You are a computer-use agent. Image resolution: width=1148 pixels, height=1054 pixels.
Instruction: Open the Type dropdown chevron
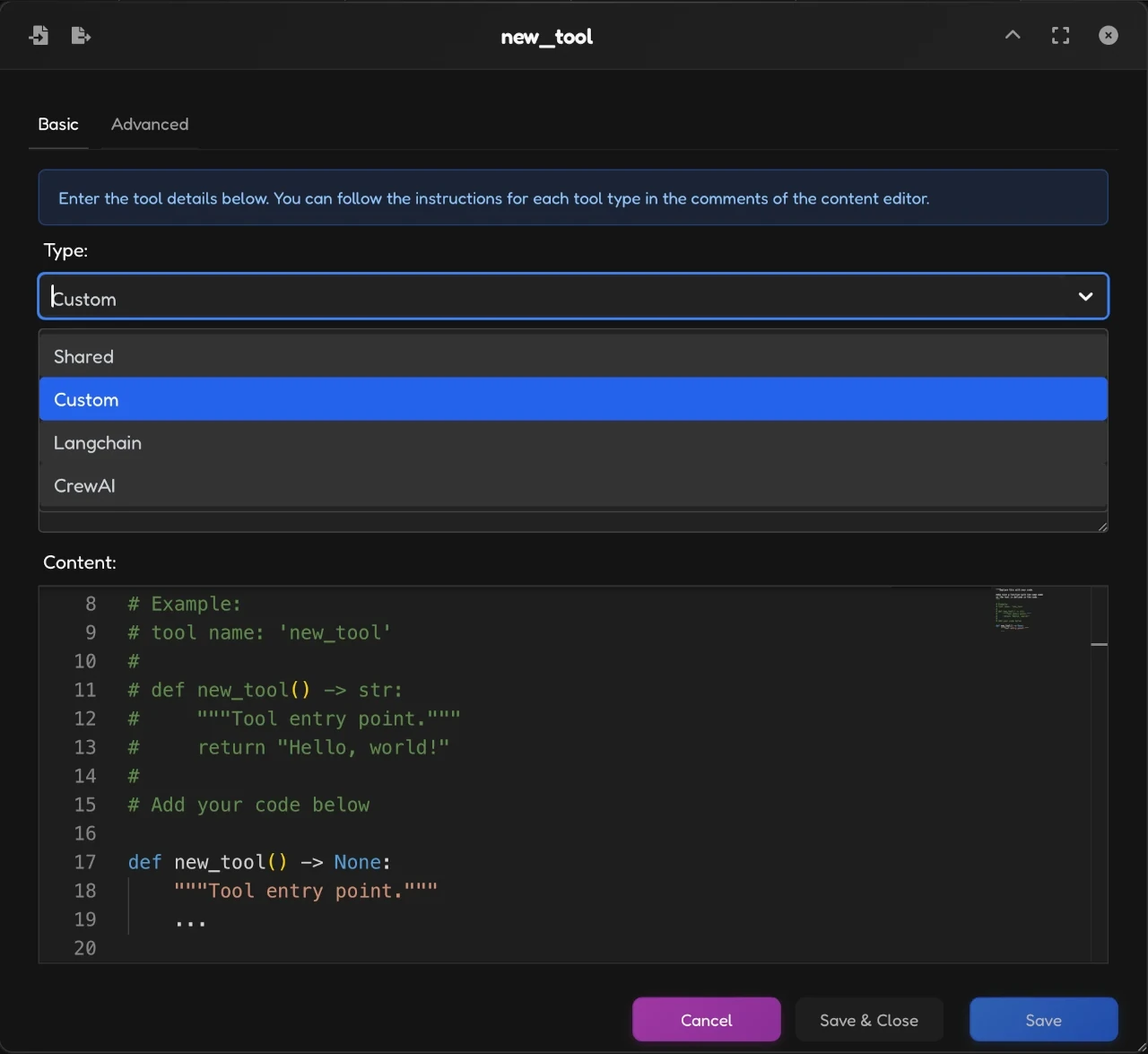pos(1085,296)
